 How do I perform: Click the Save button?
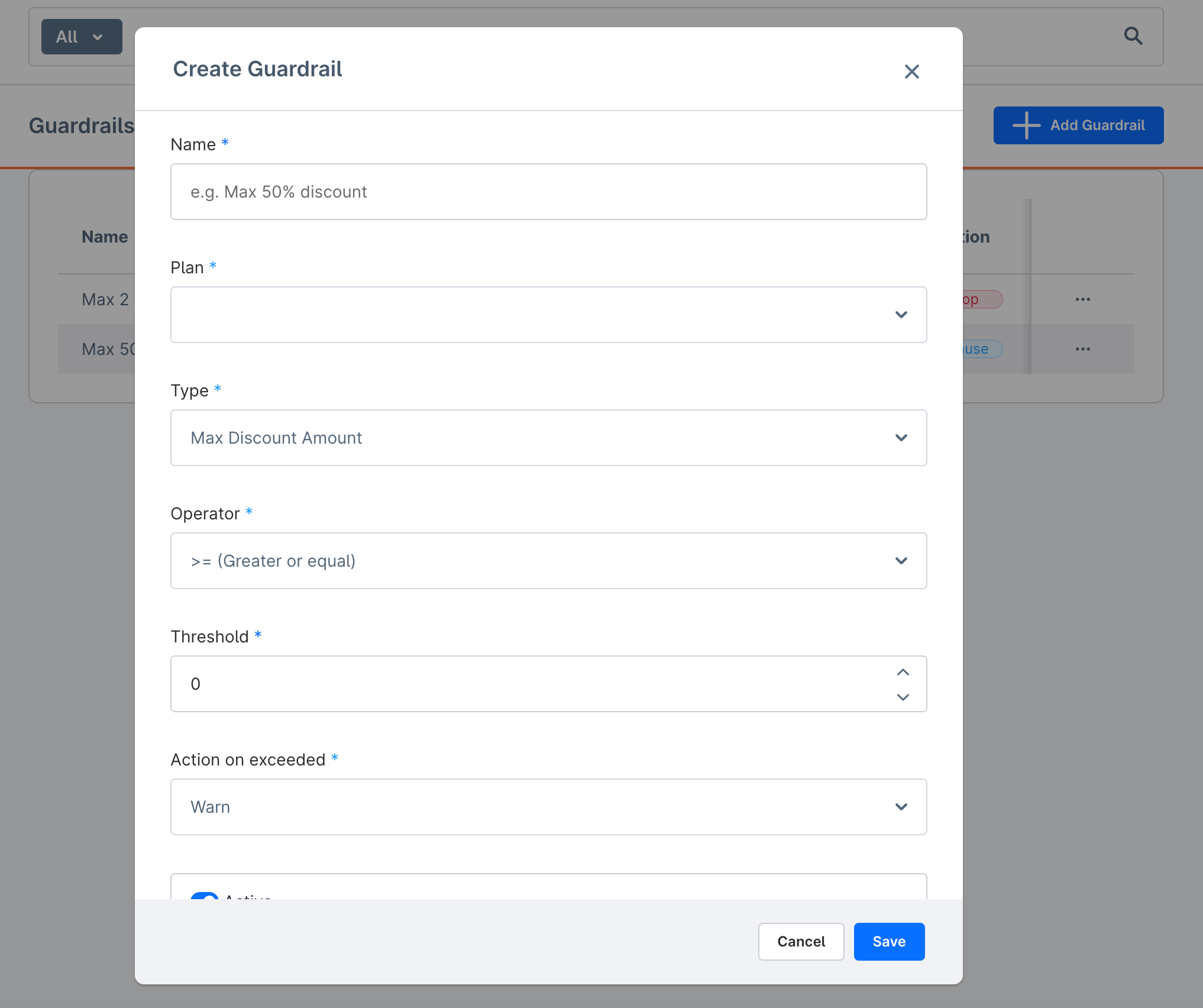[888, 941]
